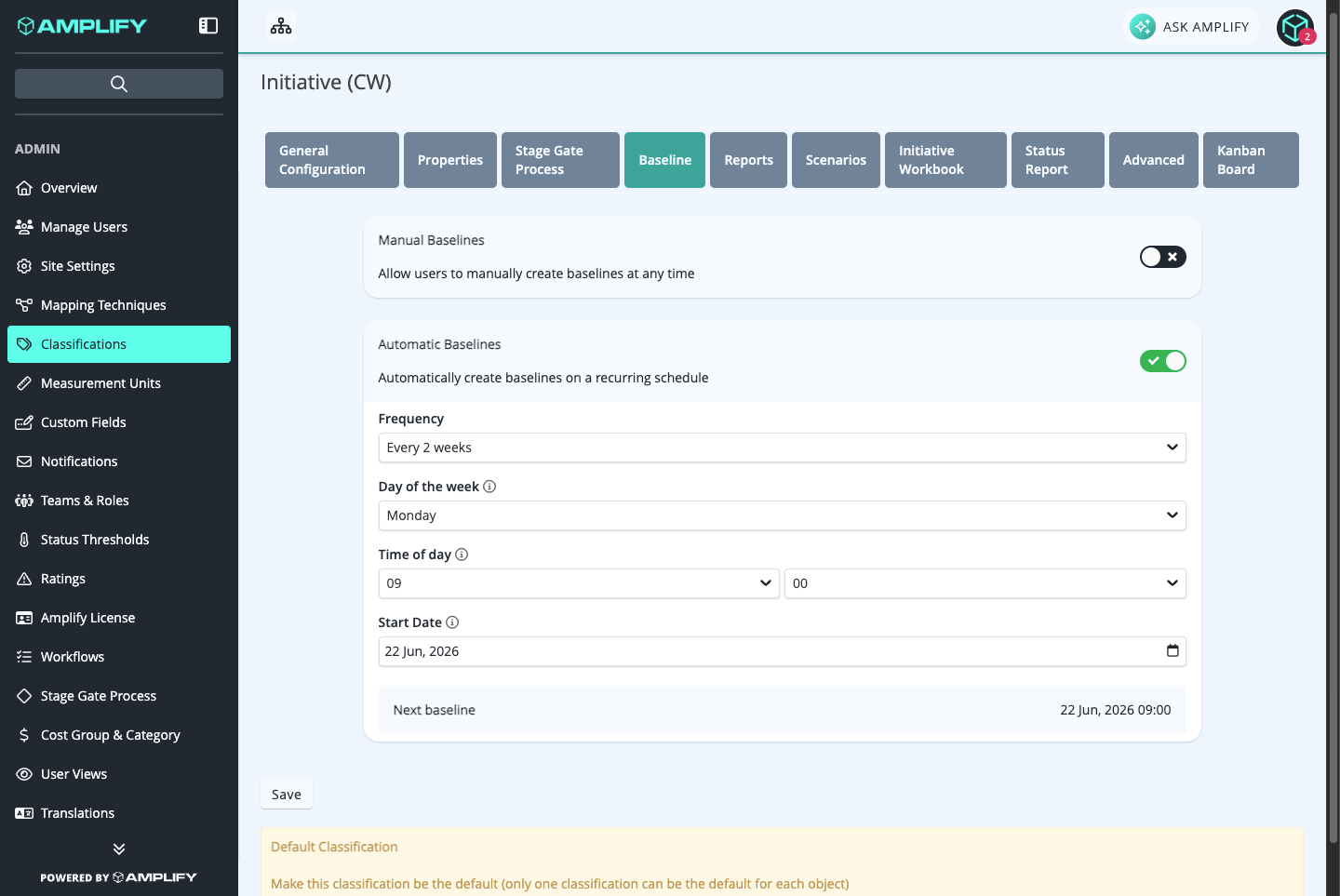
Task: Click the sidebar search box
Action: pyautogui.click(x=119, y=84)
